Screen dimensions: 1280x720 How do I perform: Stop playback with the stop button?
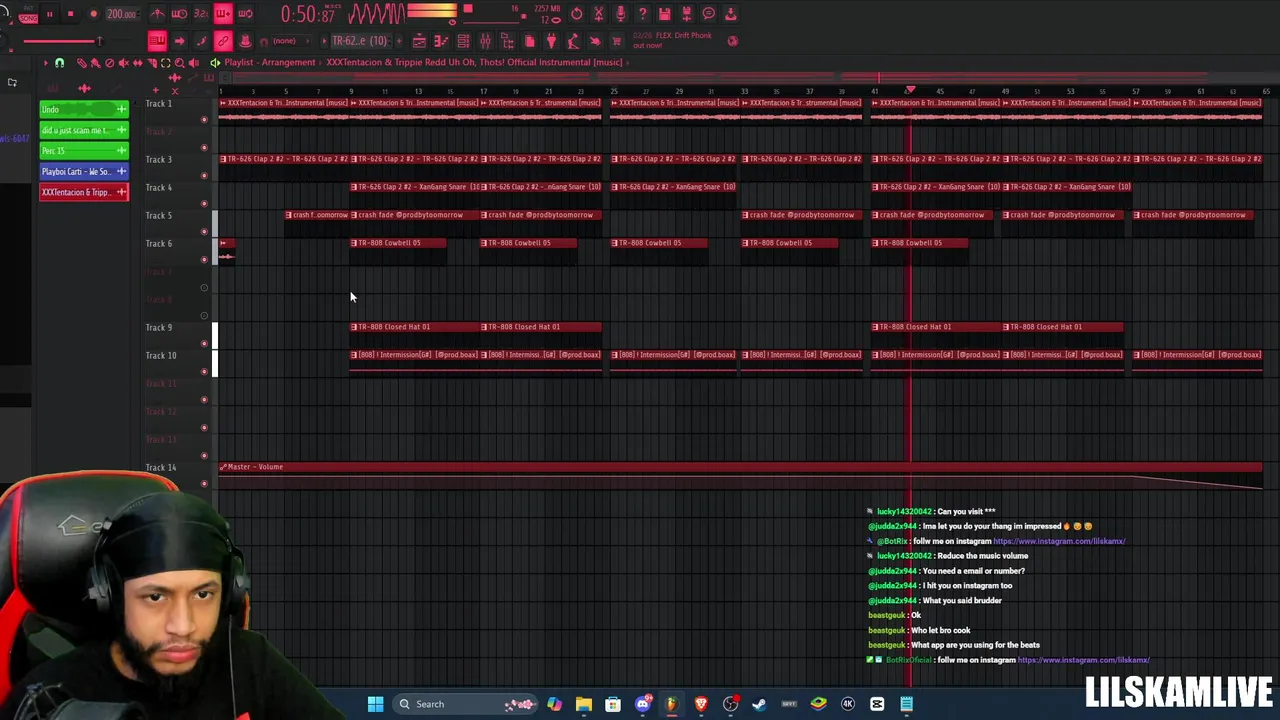coord(70,14)
